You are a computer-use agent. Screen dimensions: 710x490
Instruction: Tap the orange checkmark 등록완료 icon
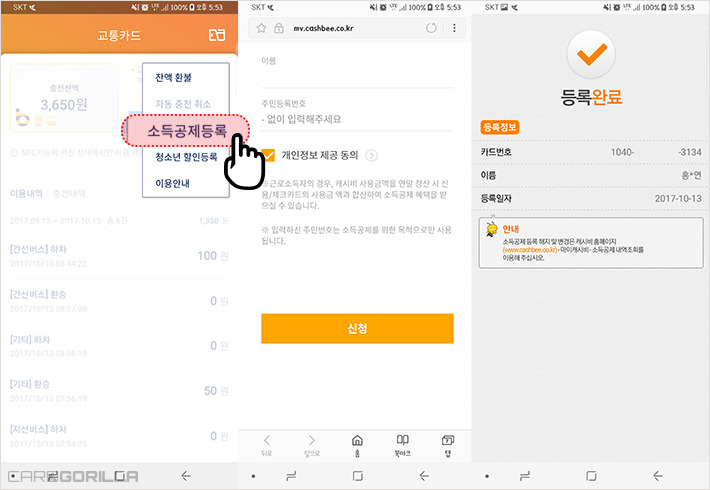coord(591,54)
